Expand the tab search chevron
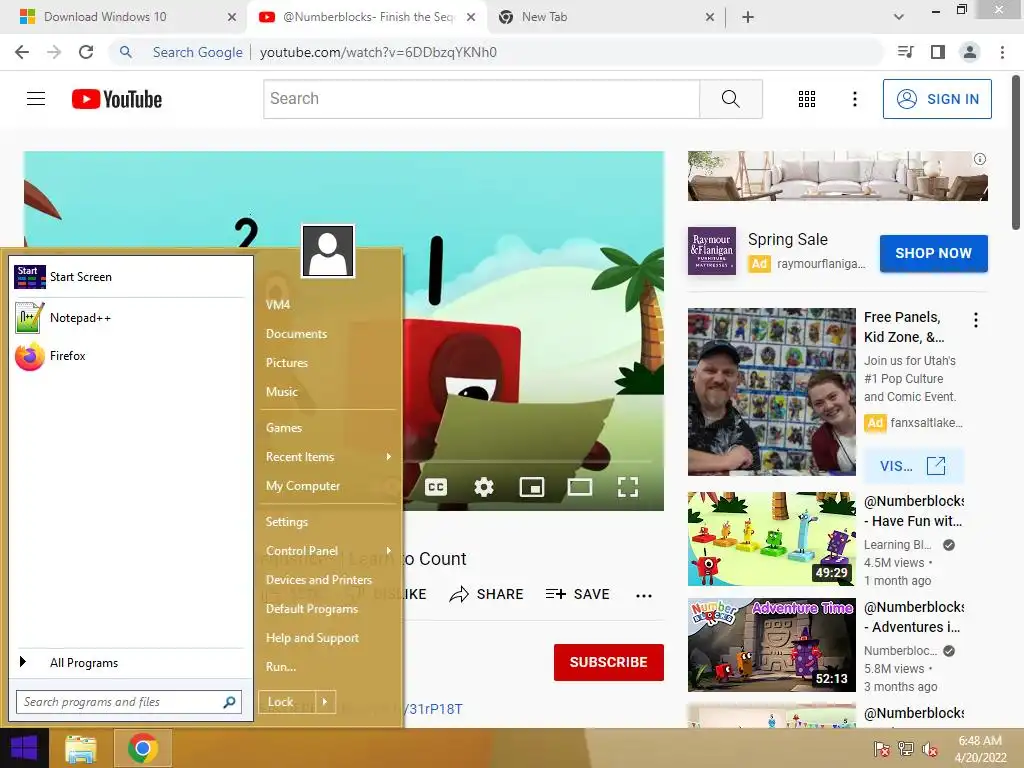 point(899,17)
